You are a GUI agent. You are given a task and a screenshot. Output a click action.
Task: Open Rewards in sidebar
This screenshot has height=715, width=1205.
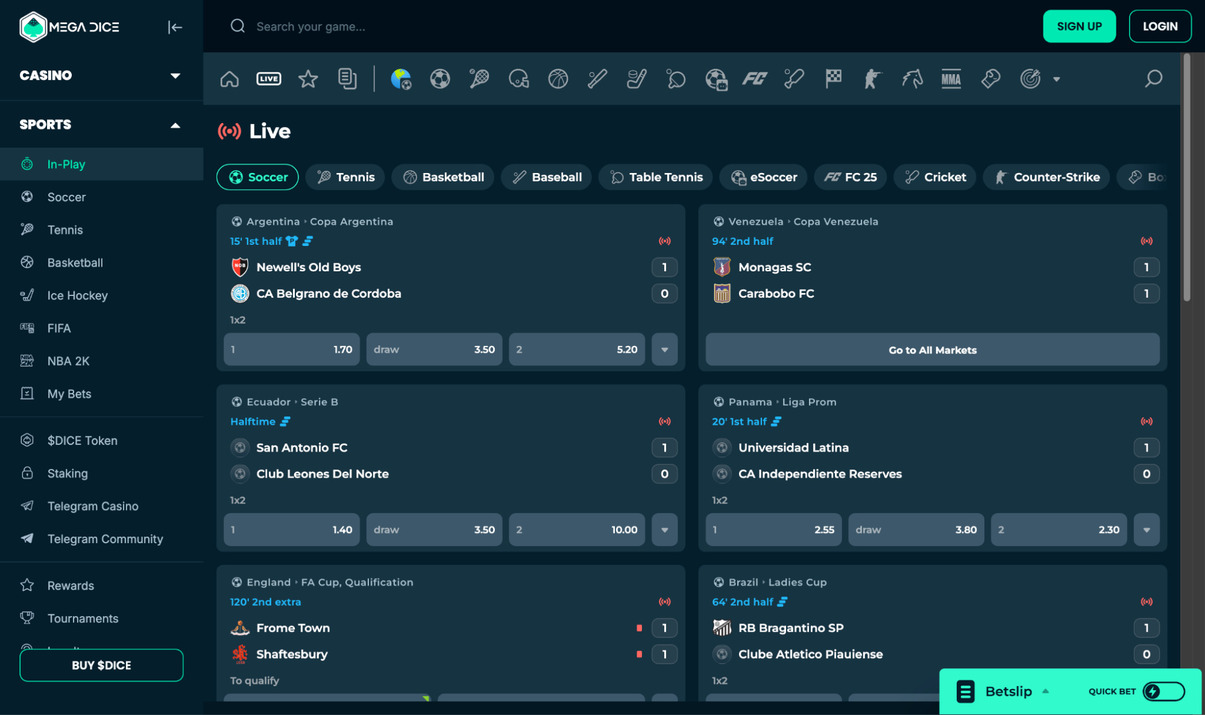point(101,586)
